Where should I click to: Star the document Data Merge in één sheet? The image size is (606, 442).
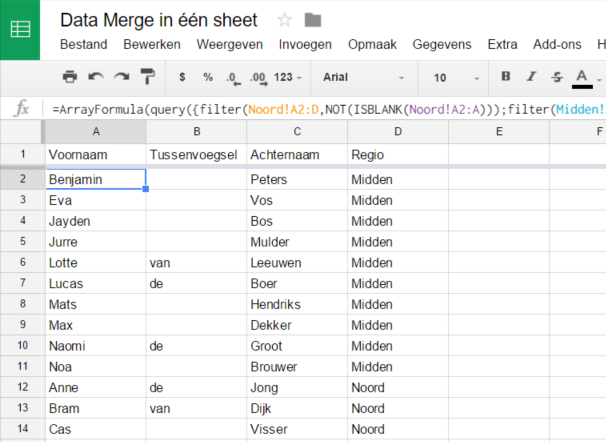click(285, 20)
